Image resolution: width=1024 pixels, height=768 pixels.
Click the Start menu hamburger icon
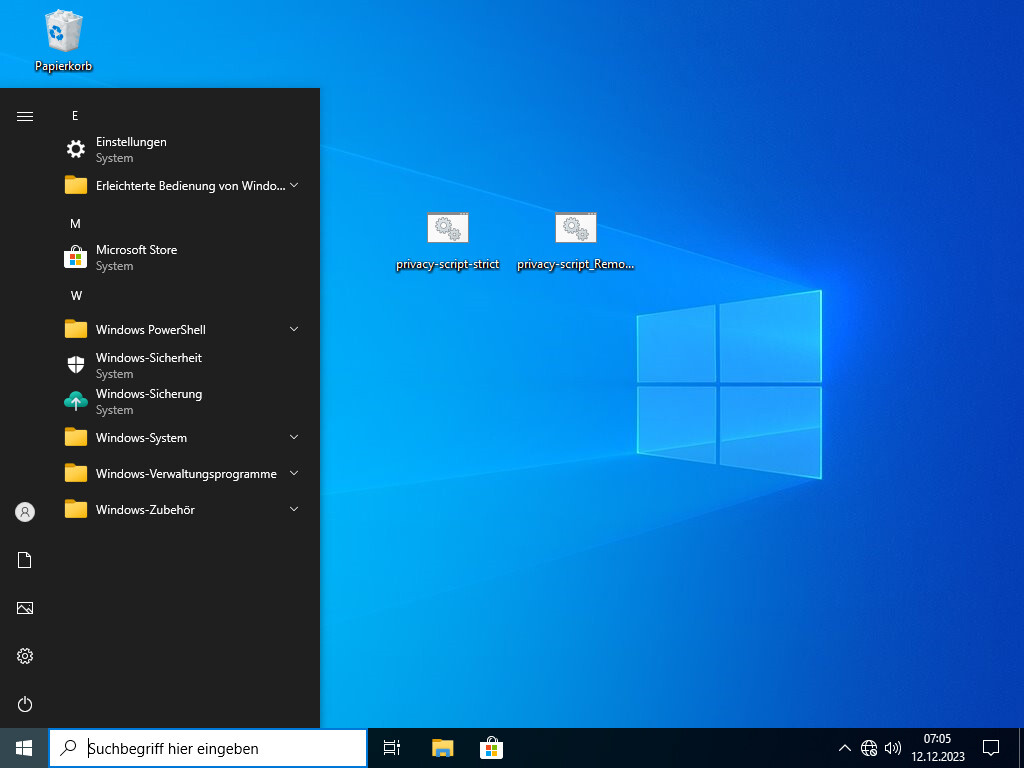coord(25,116)
